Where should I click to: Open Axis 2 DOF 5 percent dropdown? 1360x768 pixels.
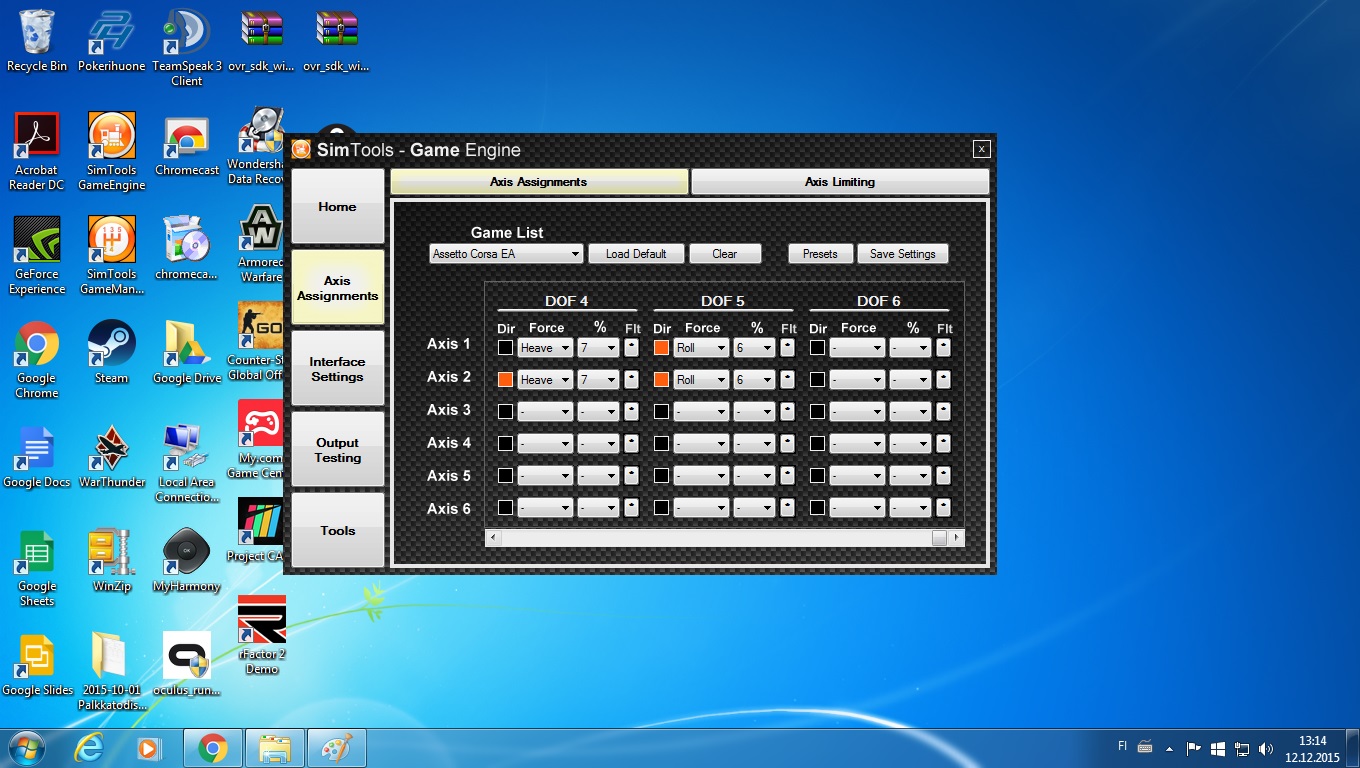pos(754,380)
